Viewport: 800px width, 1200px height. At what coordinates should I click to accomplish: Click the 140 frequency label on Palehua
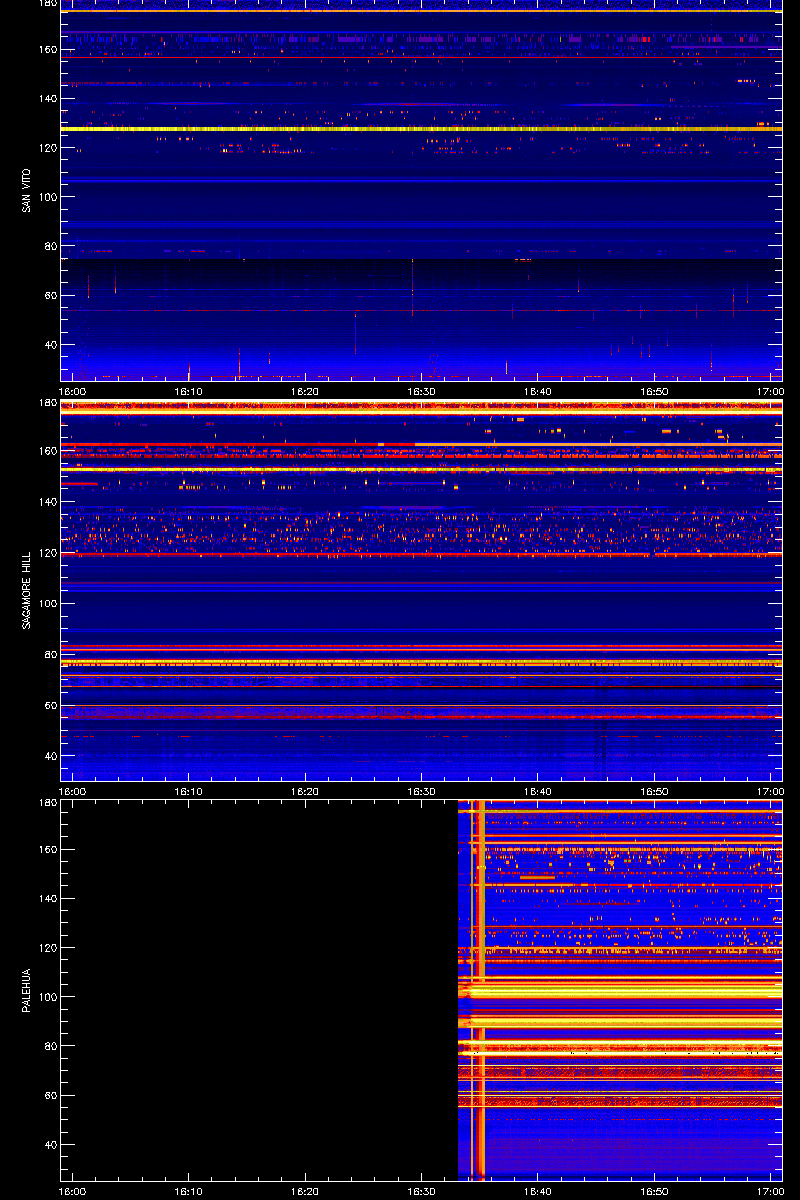(47, 899)
